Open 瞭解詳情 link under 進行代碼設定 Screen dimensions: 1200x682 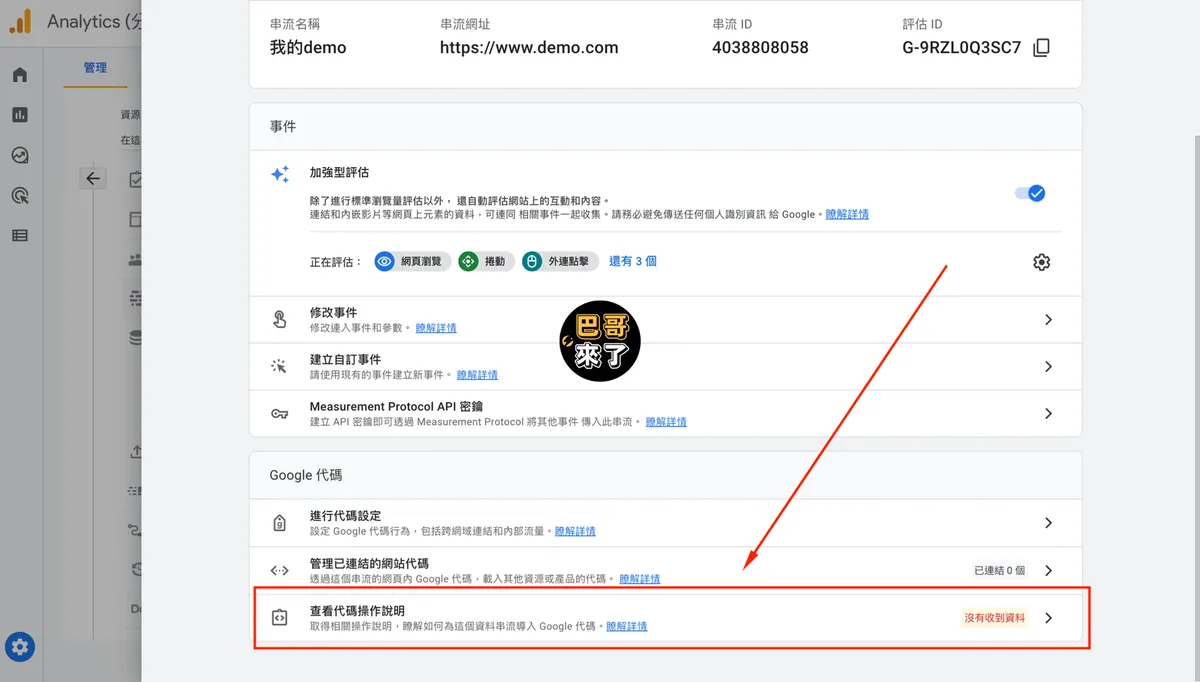tap(575, 531)
